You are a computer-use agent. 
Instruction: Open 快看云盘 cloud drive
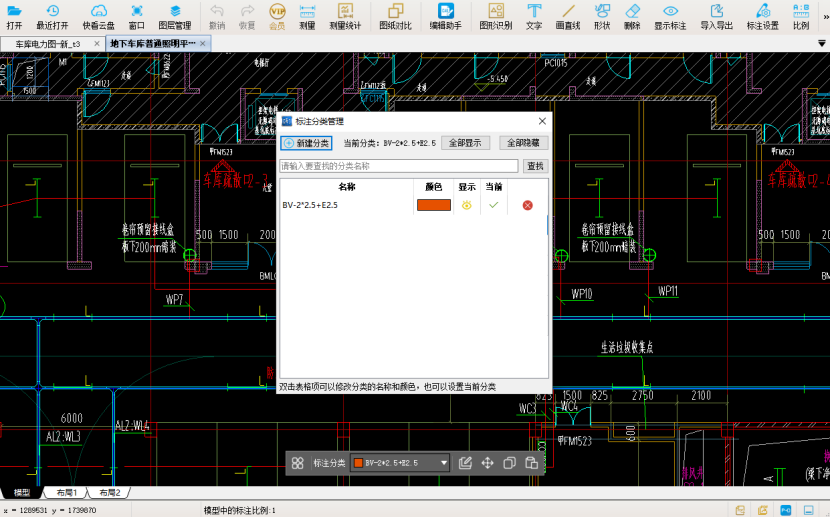pos(98,15)
